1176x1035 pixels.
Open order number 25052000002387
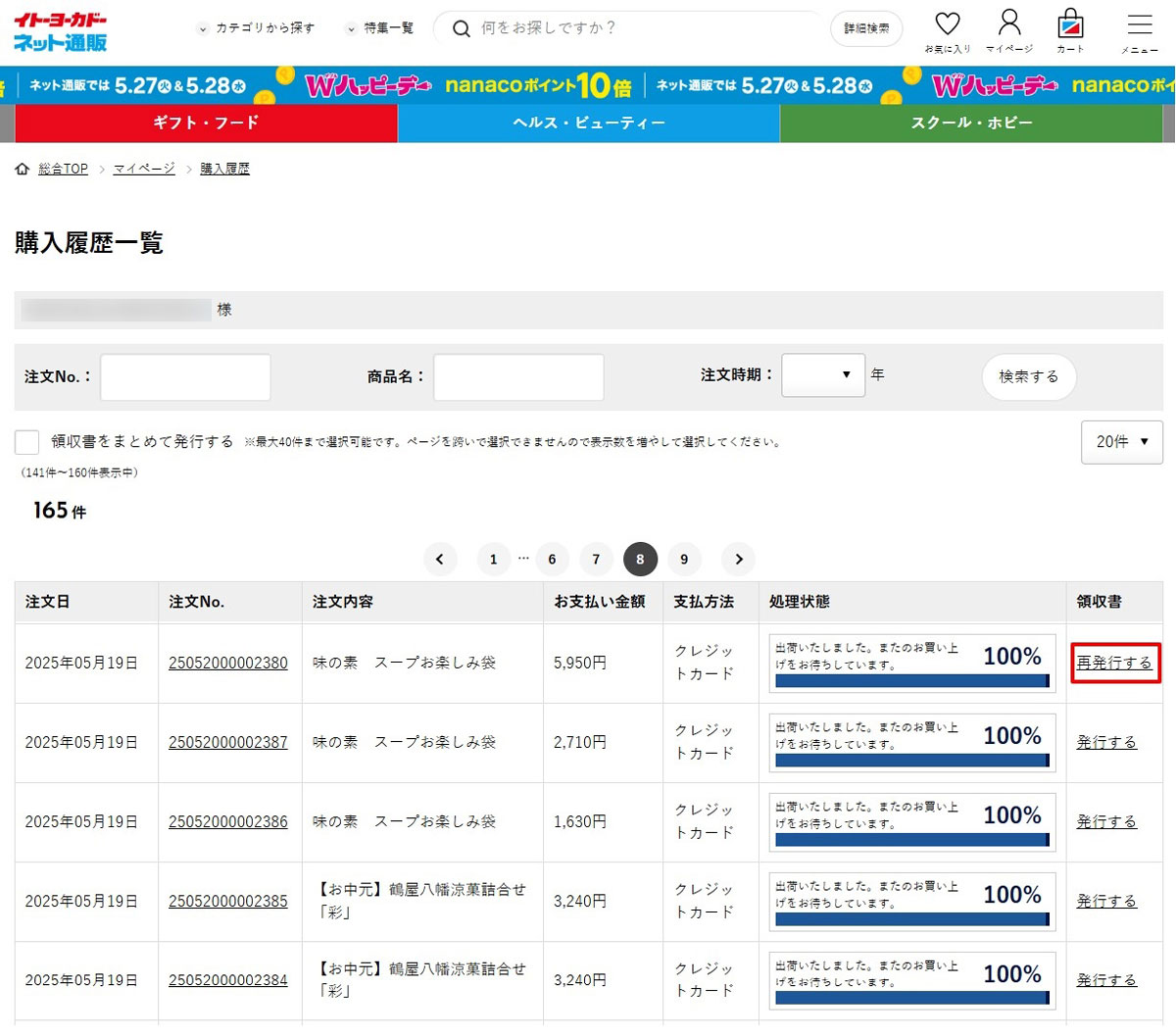[228, 743]
